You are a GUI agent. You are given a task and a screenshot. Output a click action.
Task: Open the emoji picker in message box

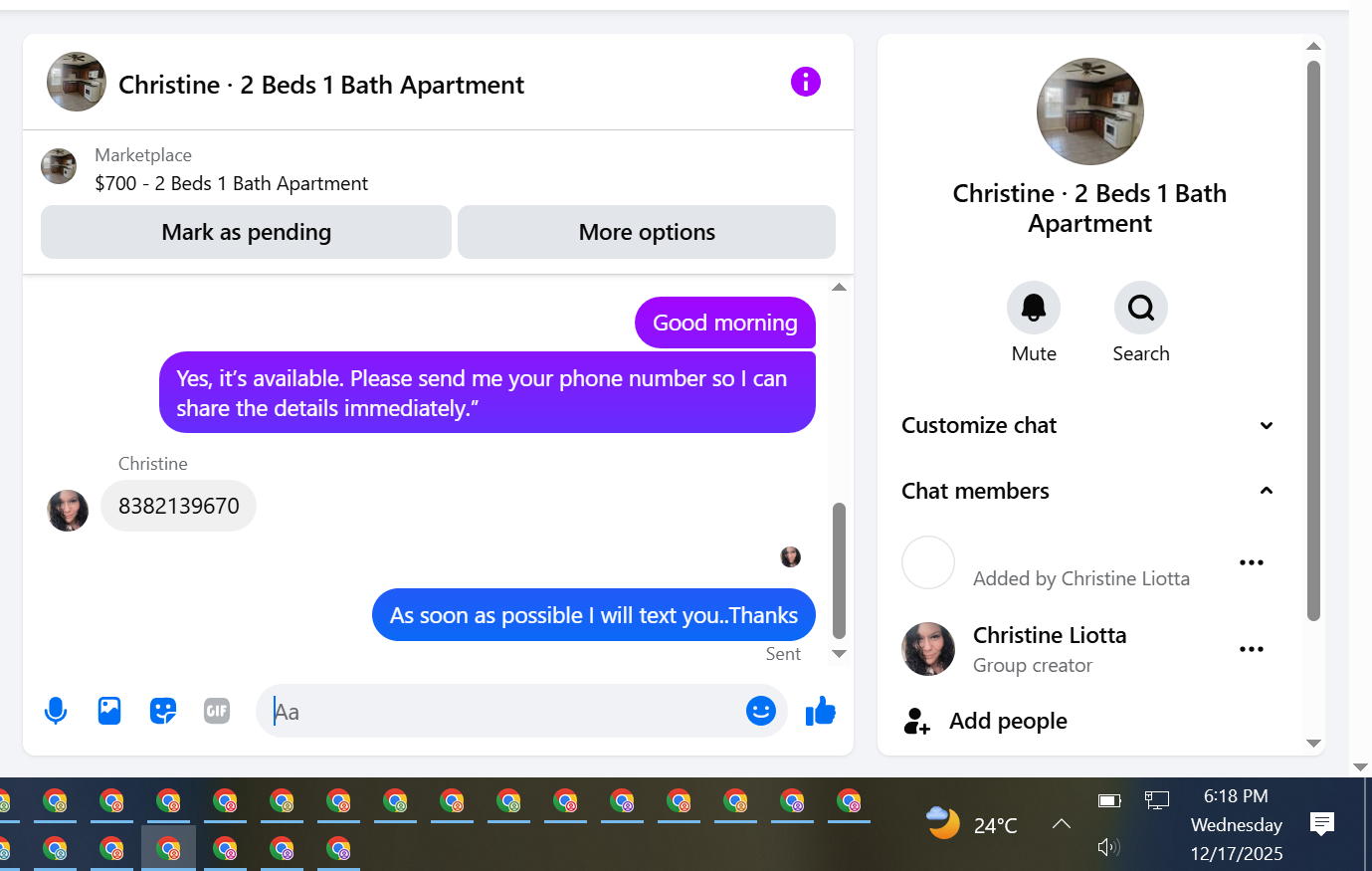click(761, 710)
